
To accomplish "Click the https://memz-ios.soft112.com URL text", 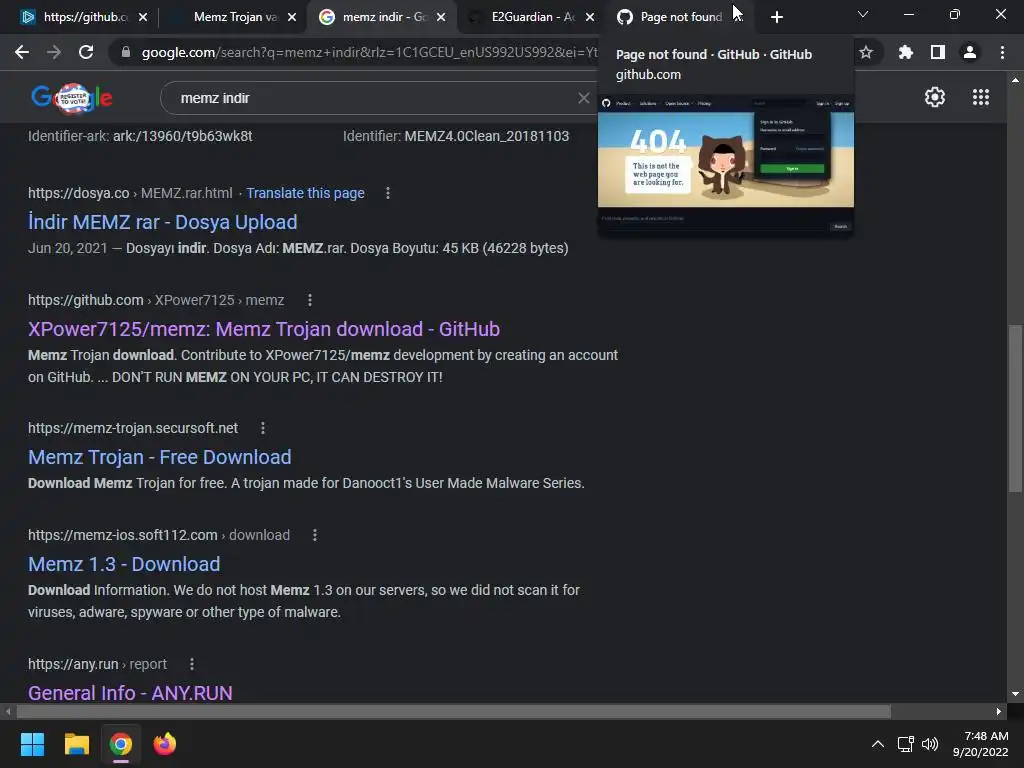I will click(x=123, y=536).
